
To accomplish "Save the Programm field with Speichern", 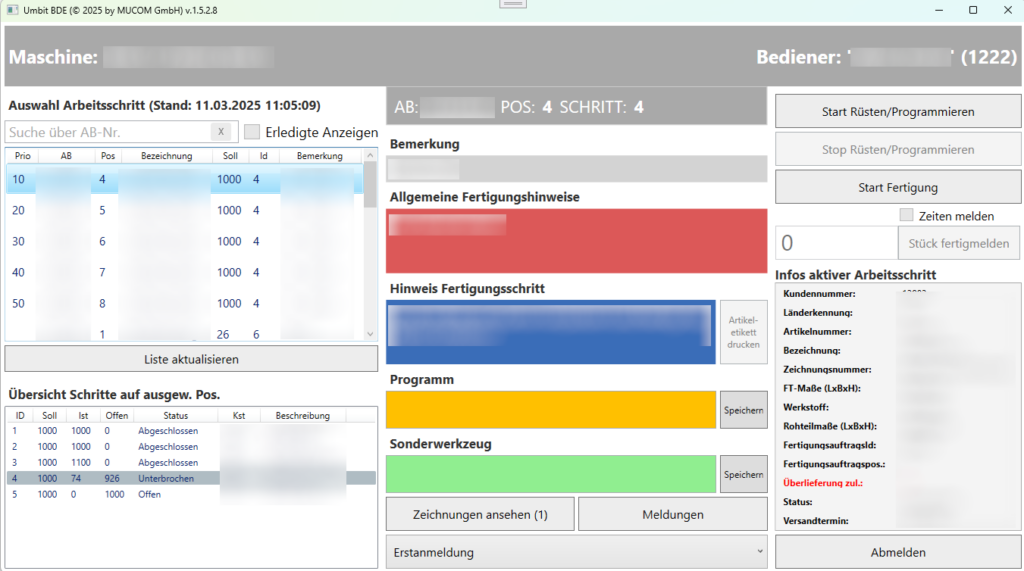I will (x=743, y=410).
